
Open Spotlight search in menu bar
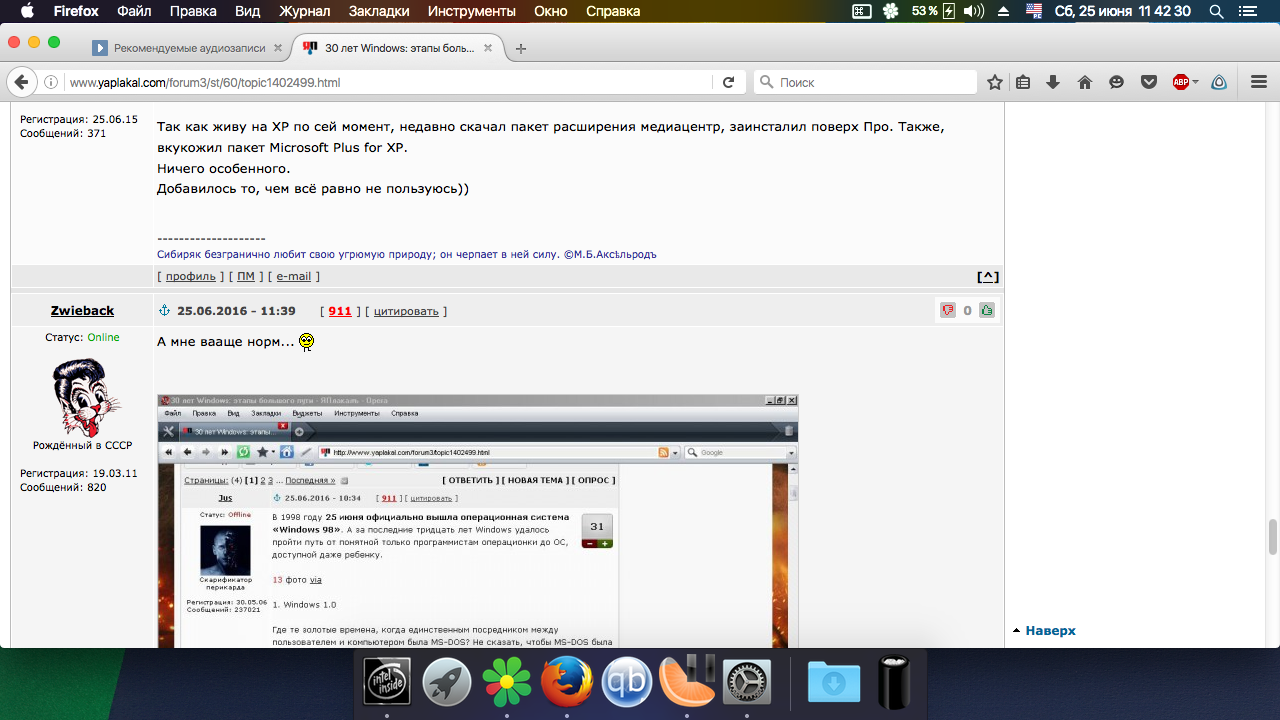click(1217, 11)
